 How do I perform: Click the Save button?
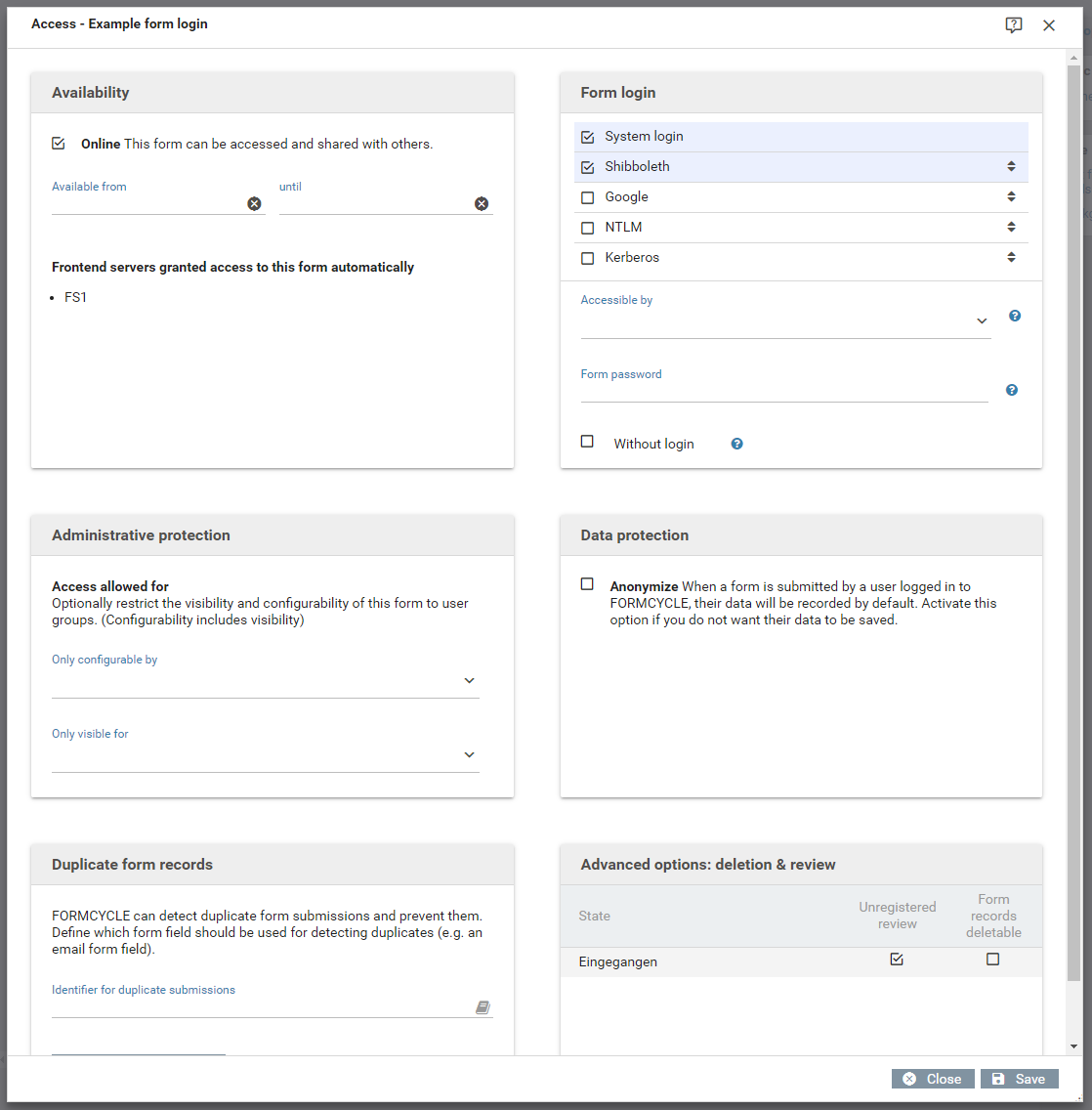pos(1019,1079)
